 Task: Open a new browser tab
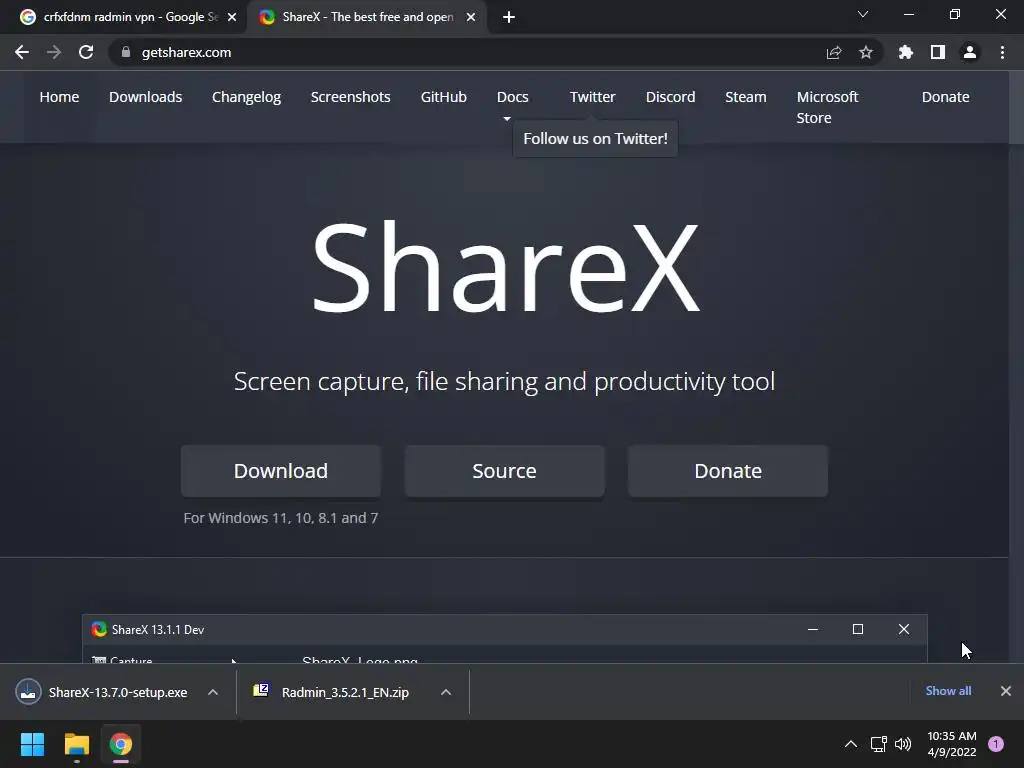pyautogui.click(x=509, y=17)
